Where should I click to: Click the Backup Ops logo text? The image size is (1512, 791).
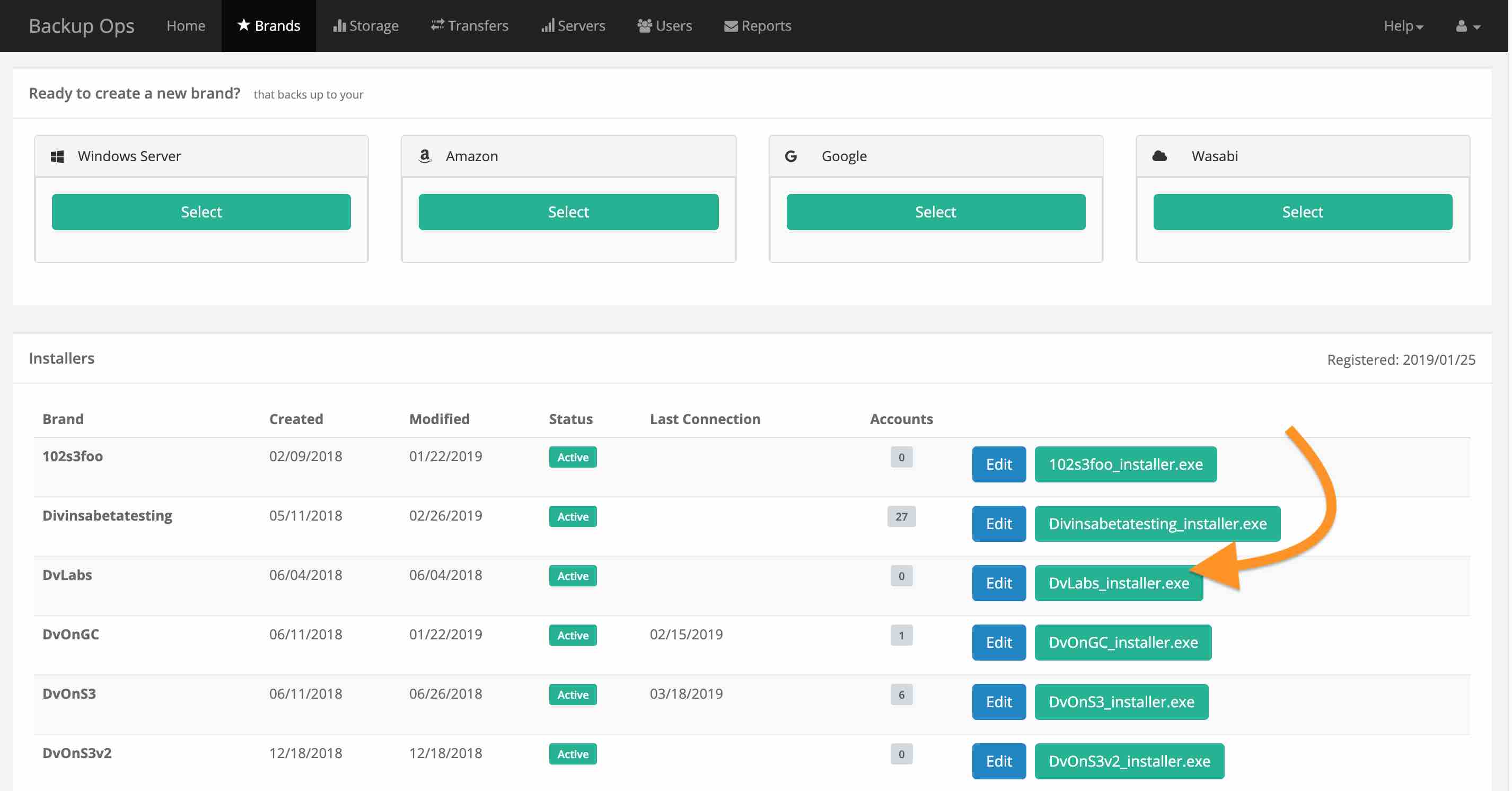(82, 26)
